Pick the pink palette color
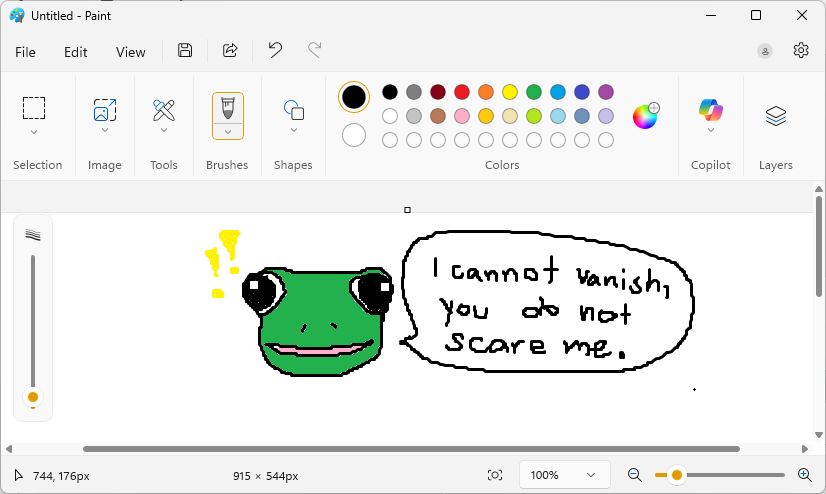This screenshot has width=826, height=494. (462, 116)
